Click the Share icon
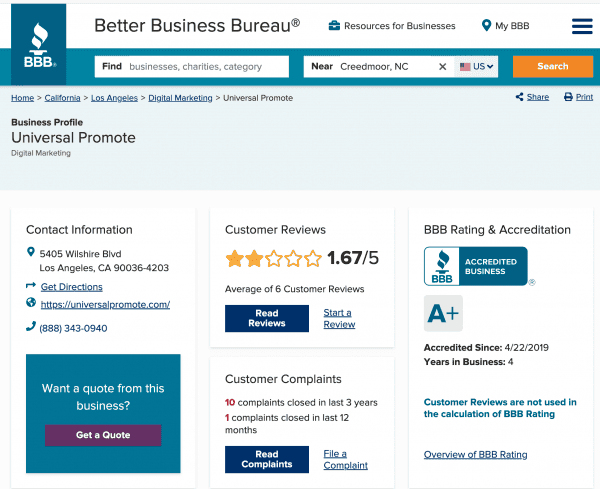The image size is (600, 489). click(520, 97)
